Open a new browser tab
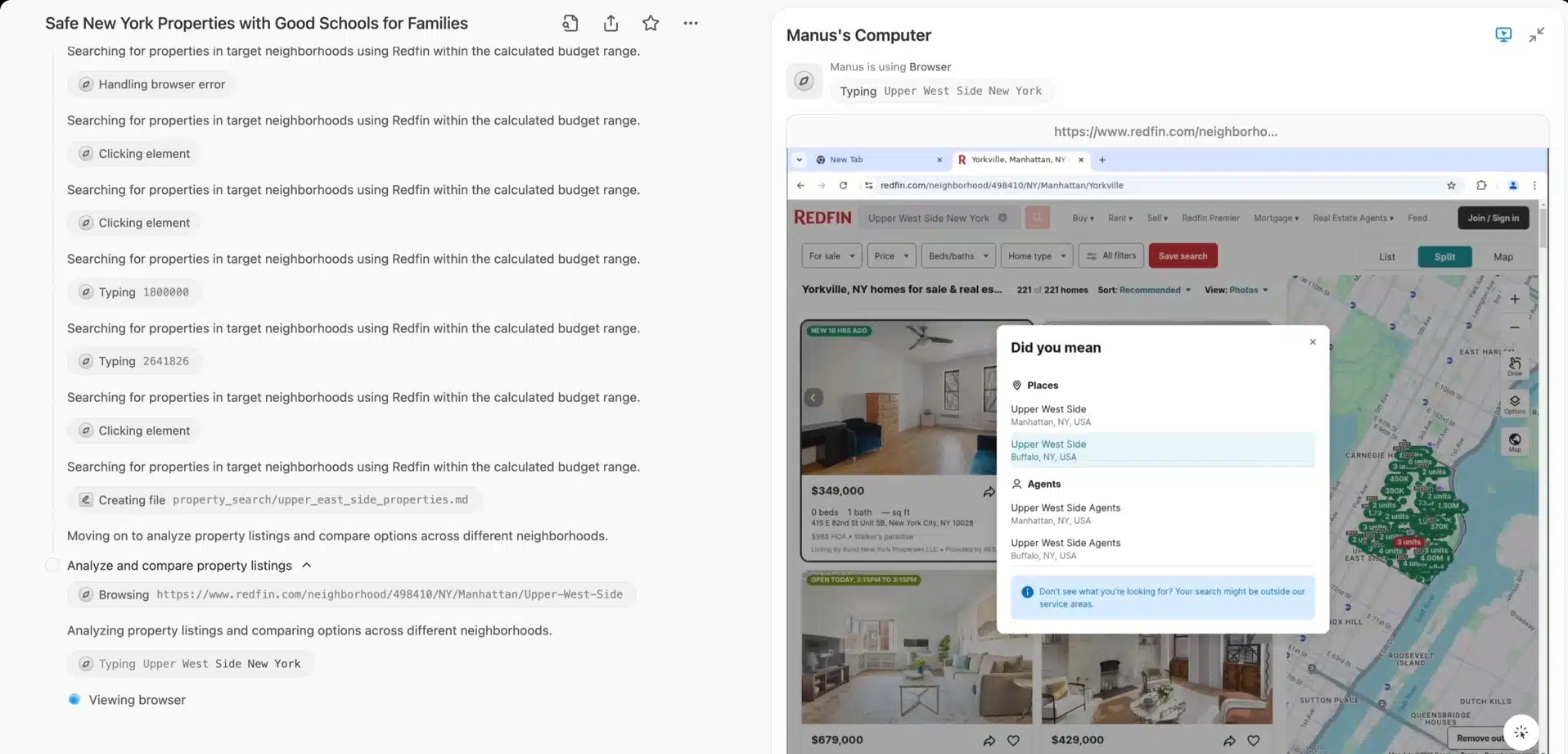This screenshot has height=754, width=1568. (1102, 160)
